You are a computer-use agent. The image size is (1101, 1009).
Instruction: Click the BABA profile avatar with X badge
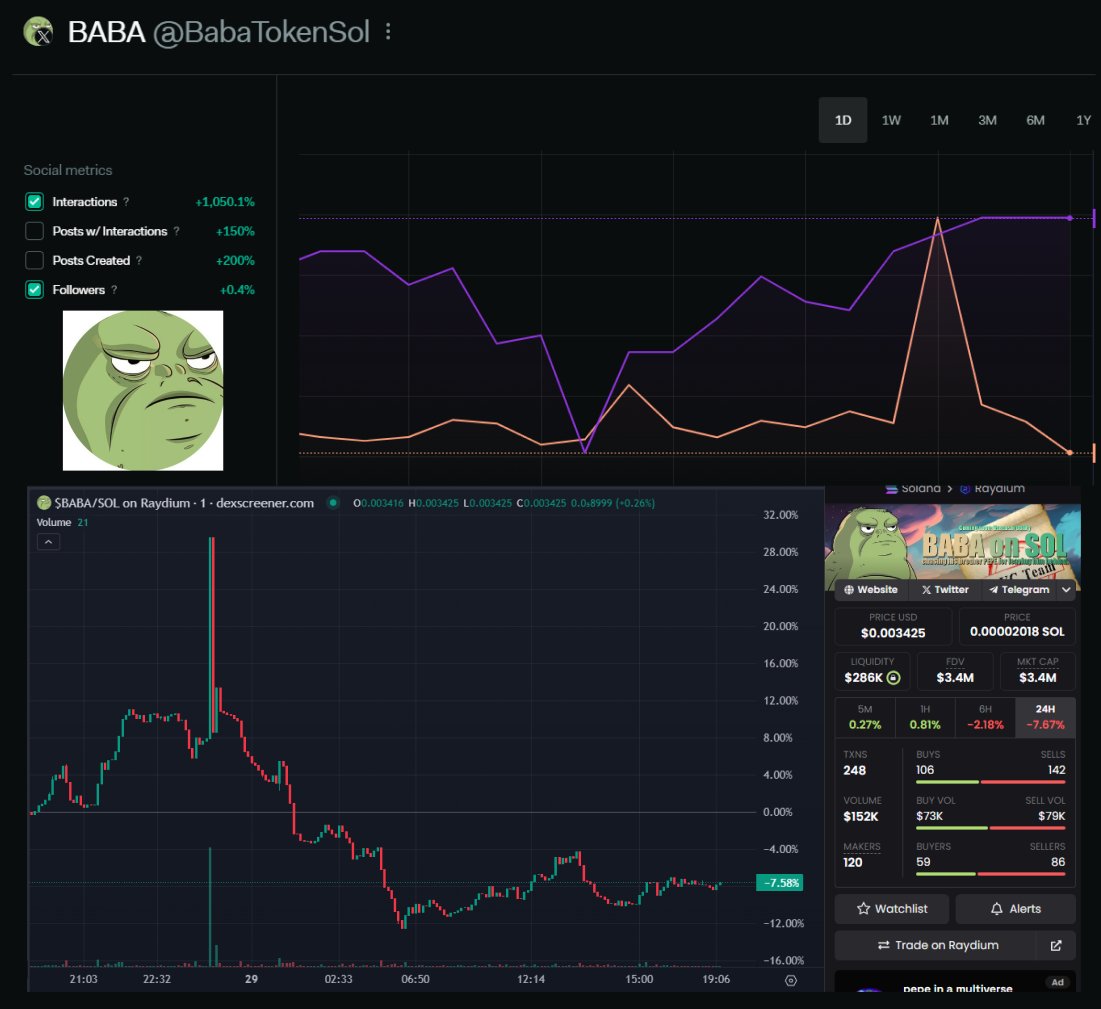tap(38, 32)
